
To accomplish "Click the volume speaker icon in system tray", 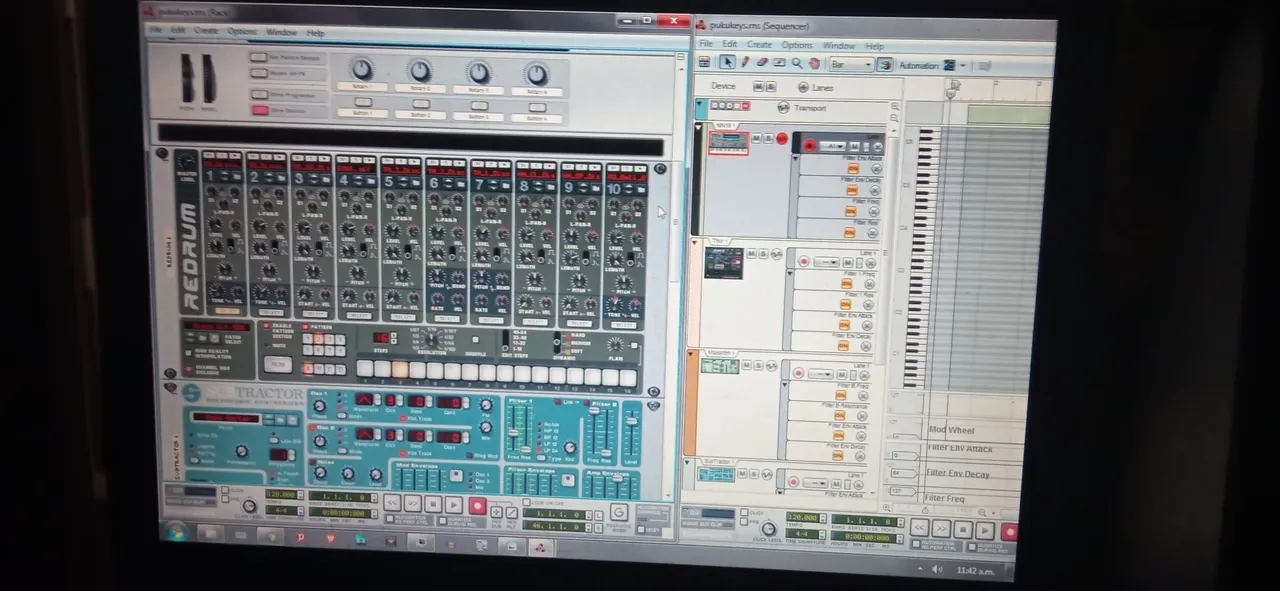I will click(x=937, y=568).
